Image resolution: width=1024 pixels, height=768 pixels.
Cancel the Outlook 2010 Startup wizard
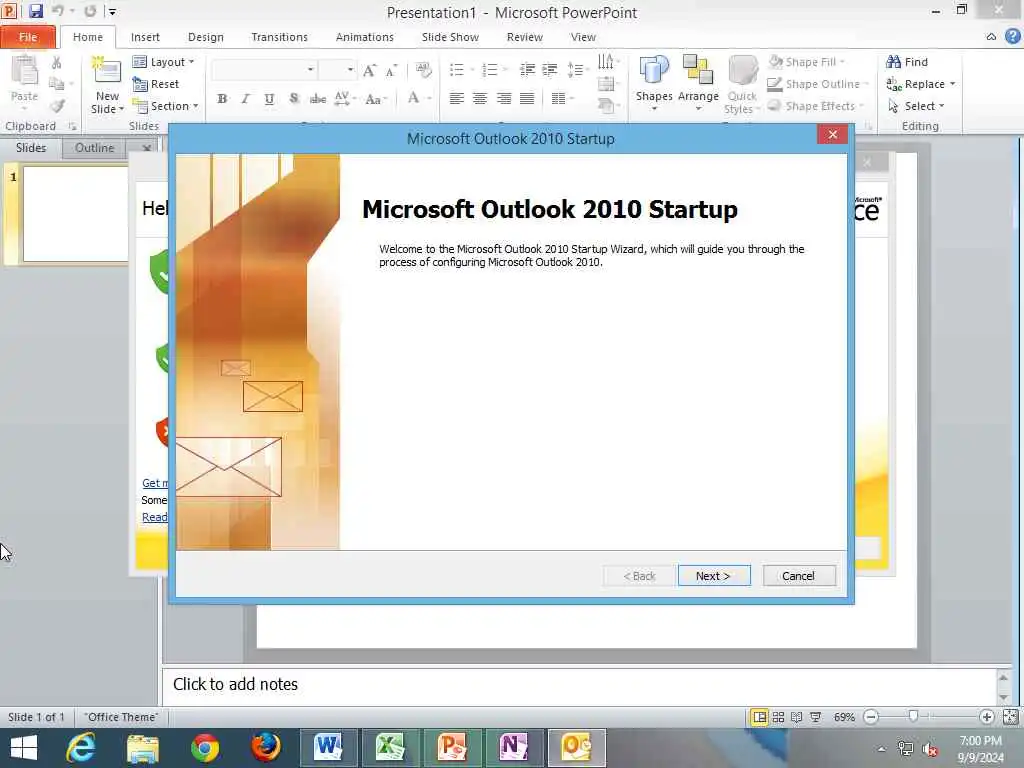799,575
